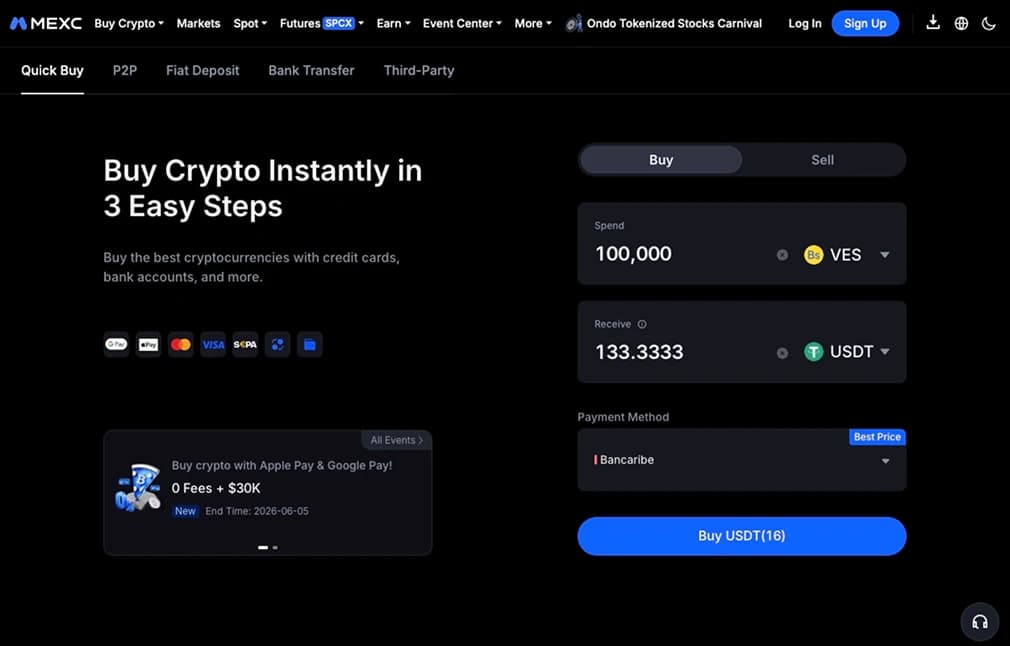1010x646 pixels.
Task: Click the Ondo Carnival promo icon
Action: 573,24
